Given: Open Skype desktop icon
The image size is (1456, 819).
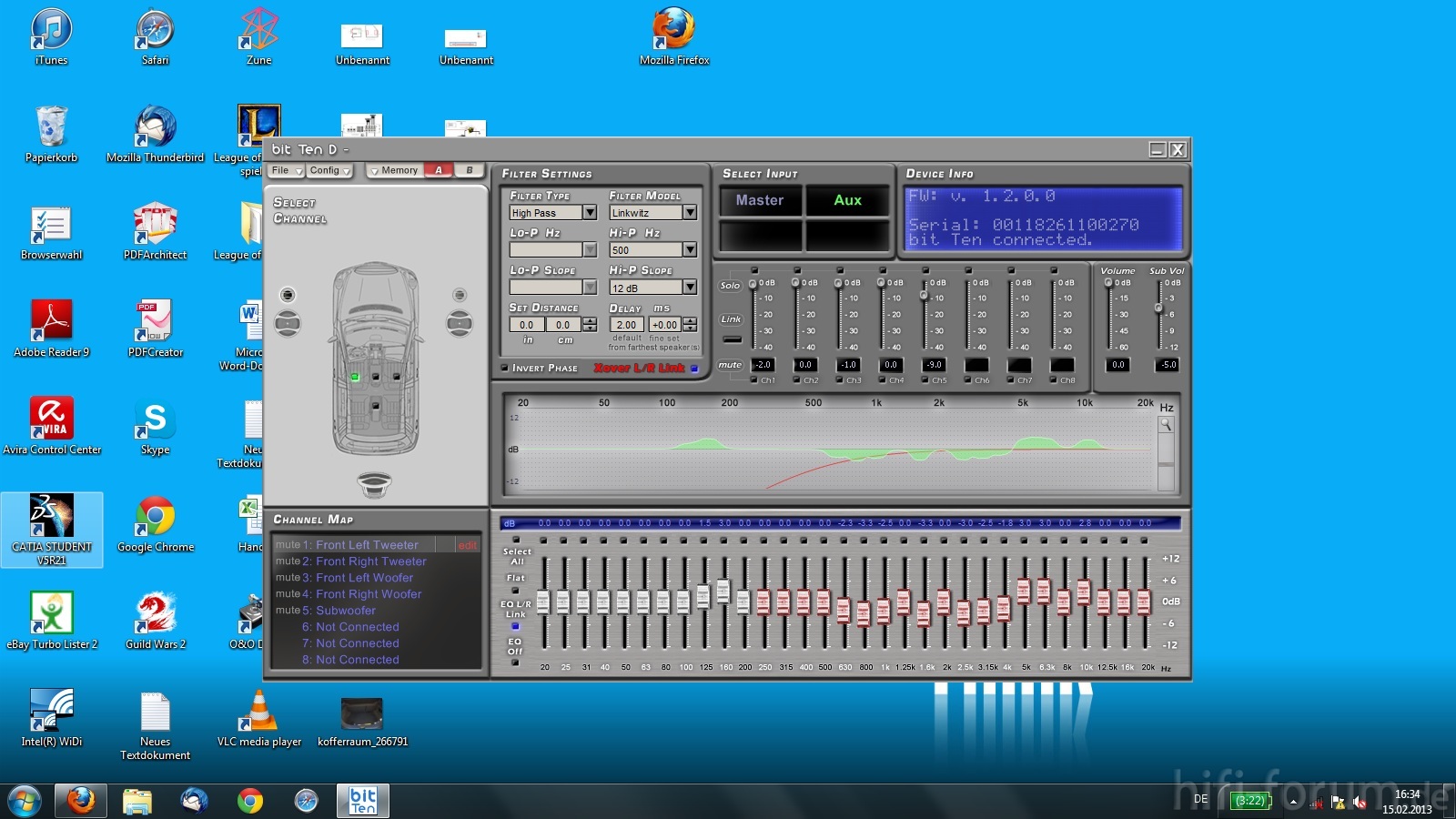Looking at the screenshot, I should pyautogui.click(x=156, y=426).
